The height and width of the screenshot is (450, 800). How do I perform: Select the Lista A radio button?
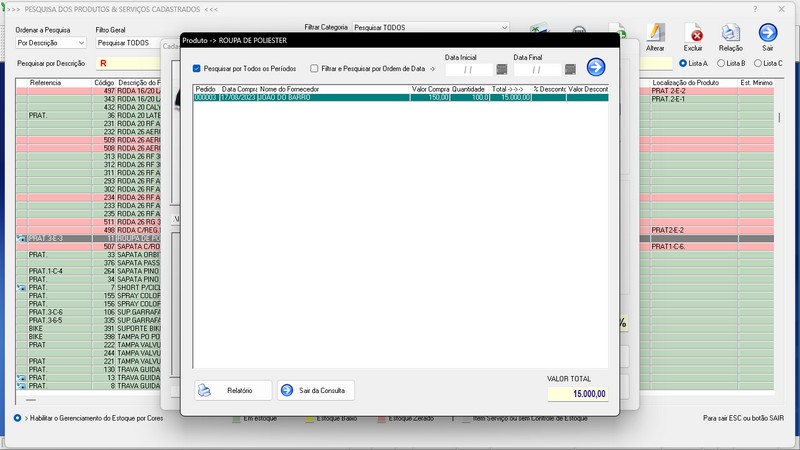[x=683, y=63]
